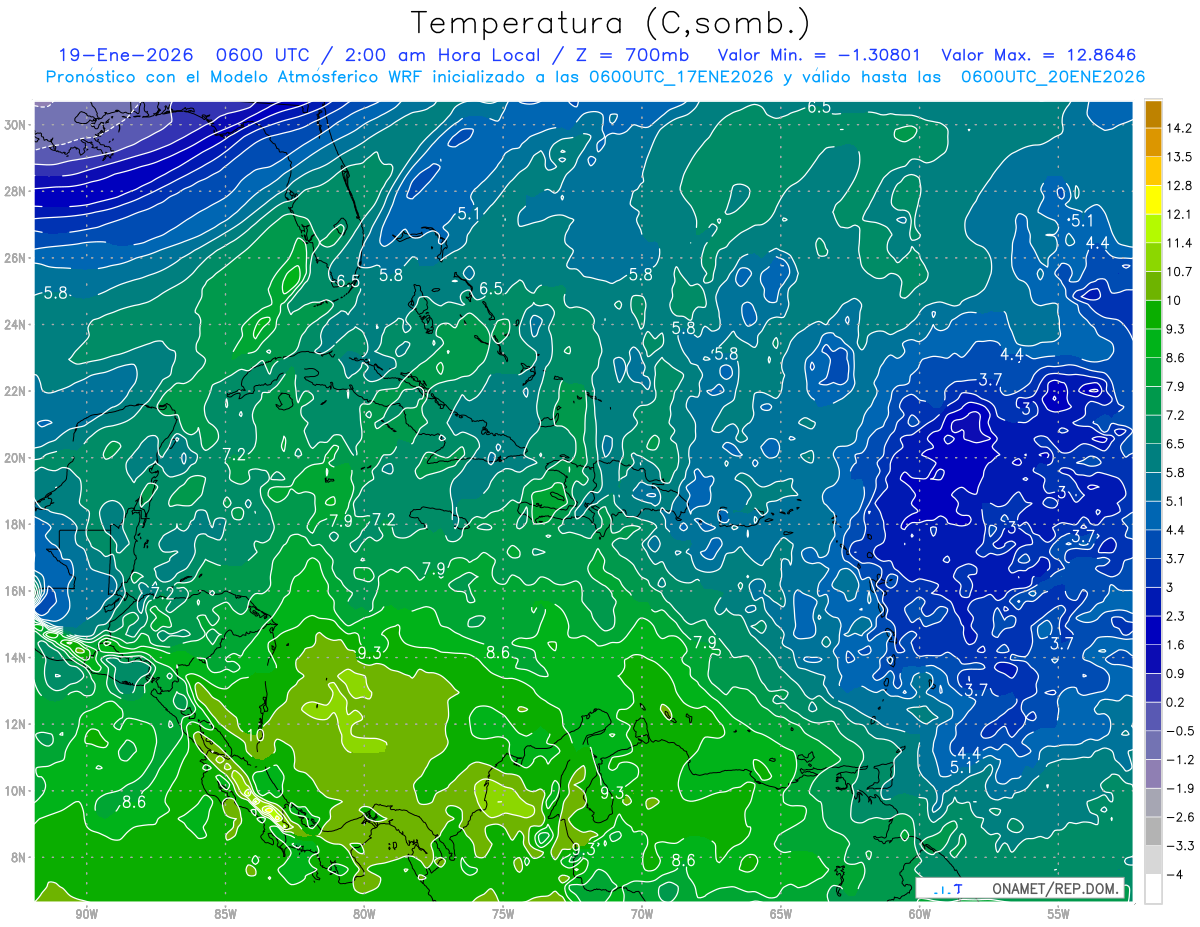Click the purple swatch between -1.2 and -0.5
Image resolution: width=1200 pixels, height=927 pixels.
[x=1153, y=745]
